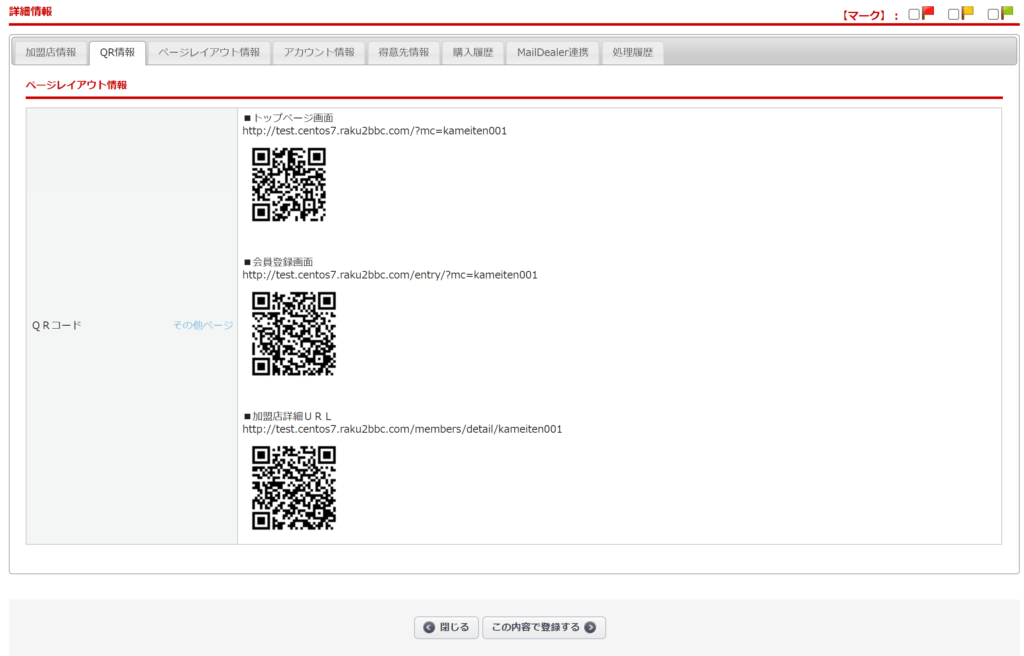Click the 加盟店詳細URL QR code image
This screenshot has width=1024, height=656.
coord(294,487)
